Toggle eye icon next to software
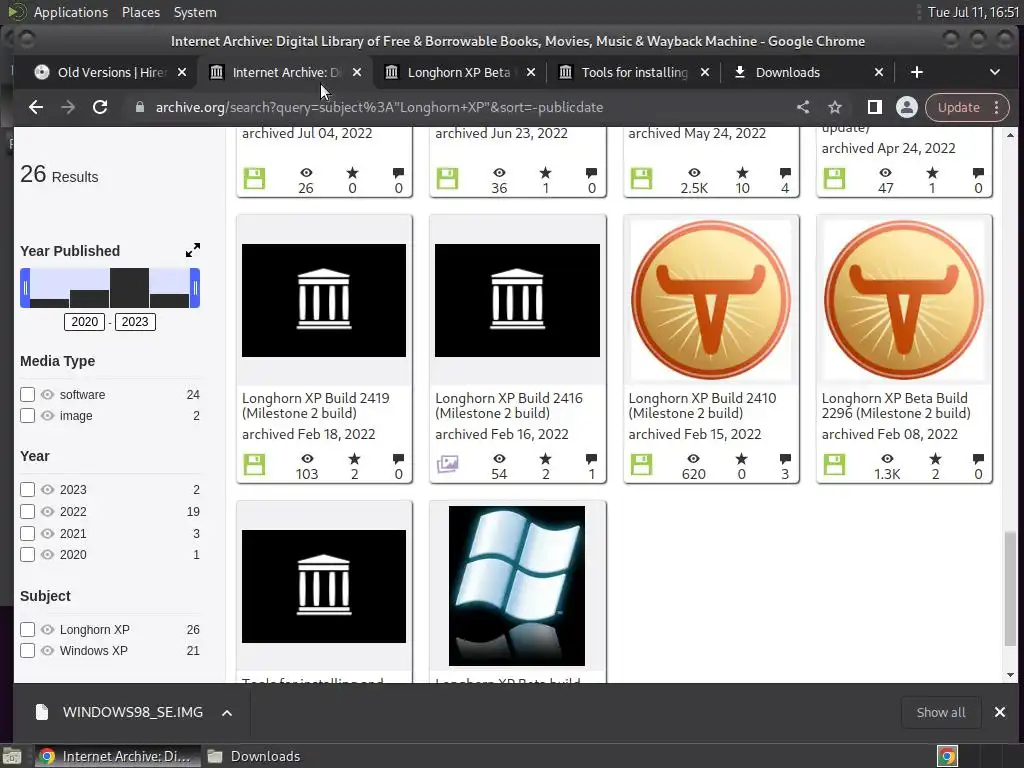 point(47,394)
